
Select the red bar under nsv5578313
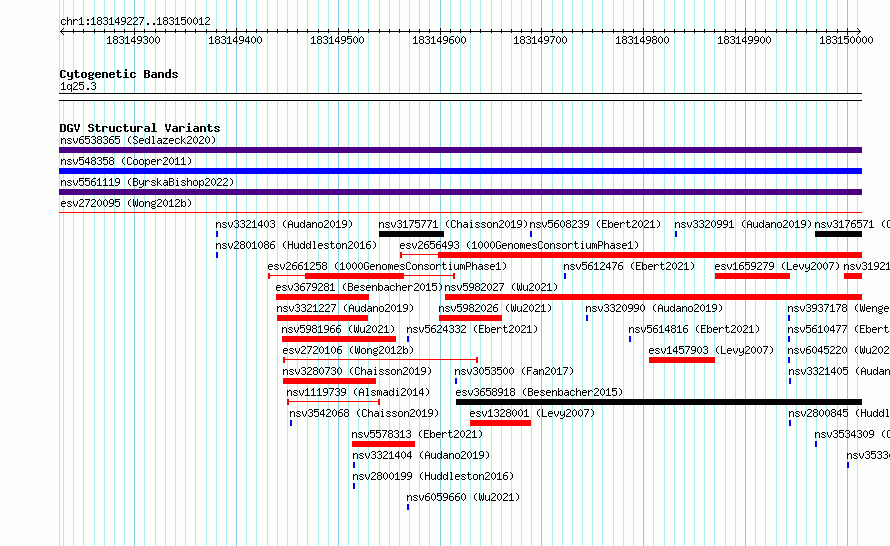(383, 444)
